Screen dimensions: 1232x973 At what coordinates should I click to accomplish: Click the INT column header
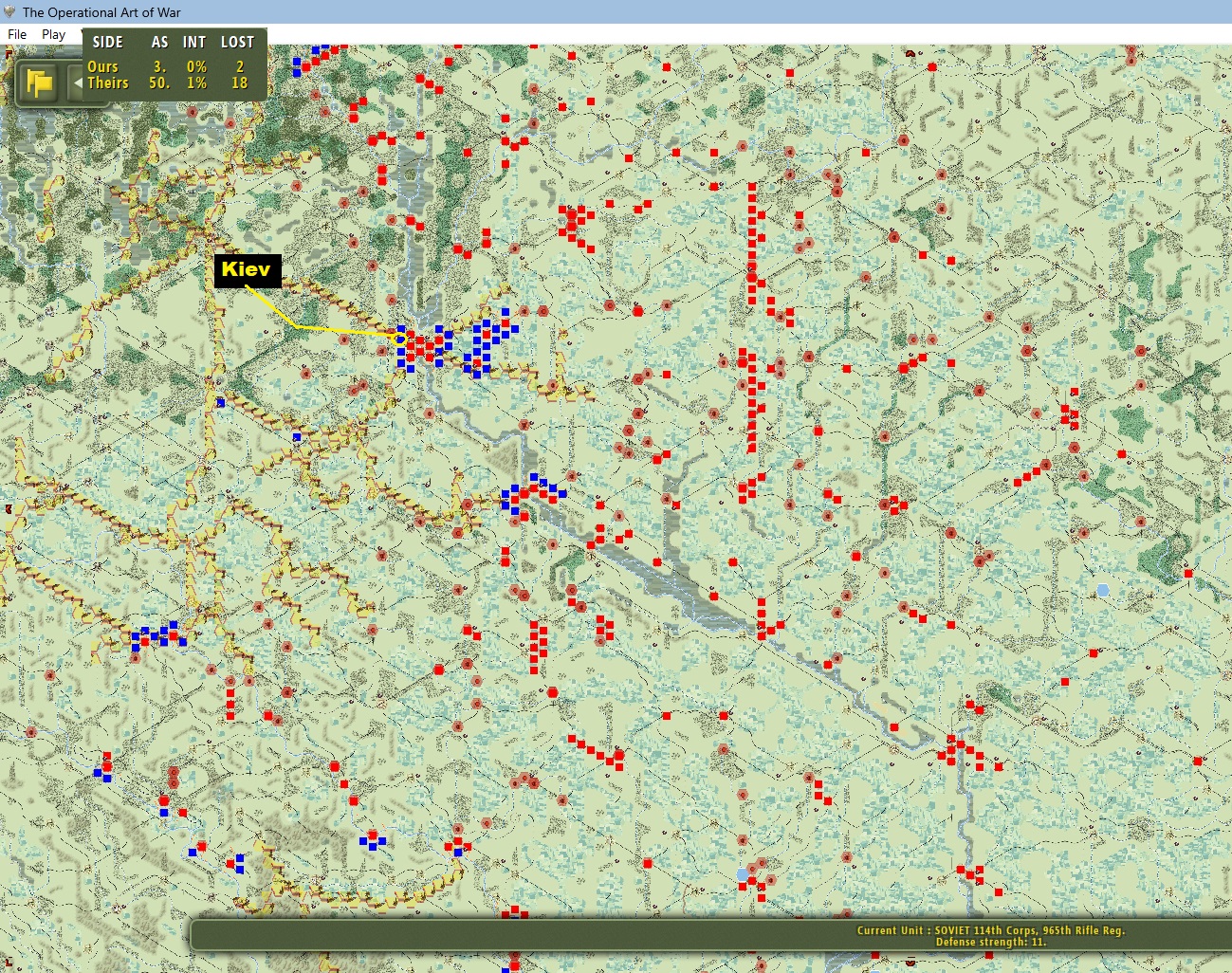click(x=194, y=42)
